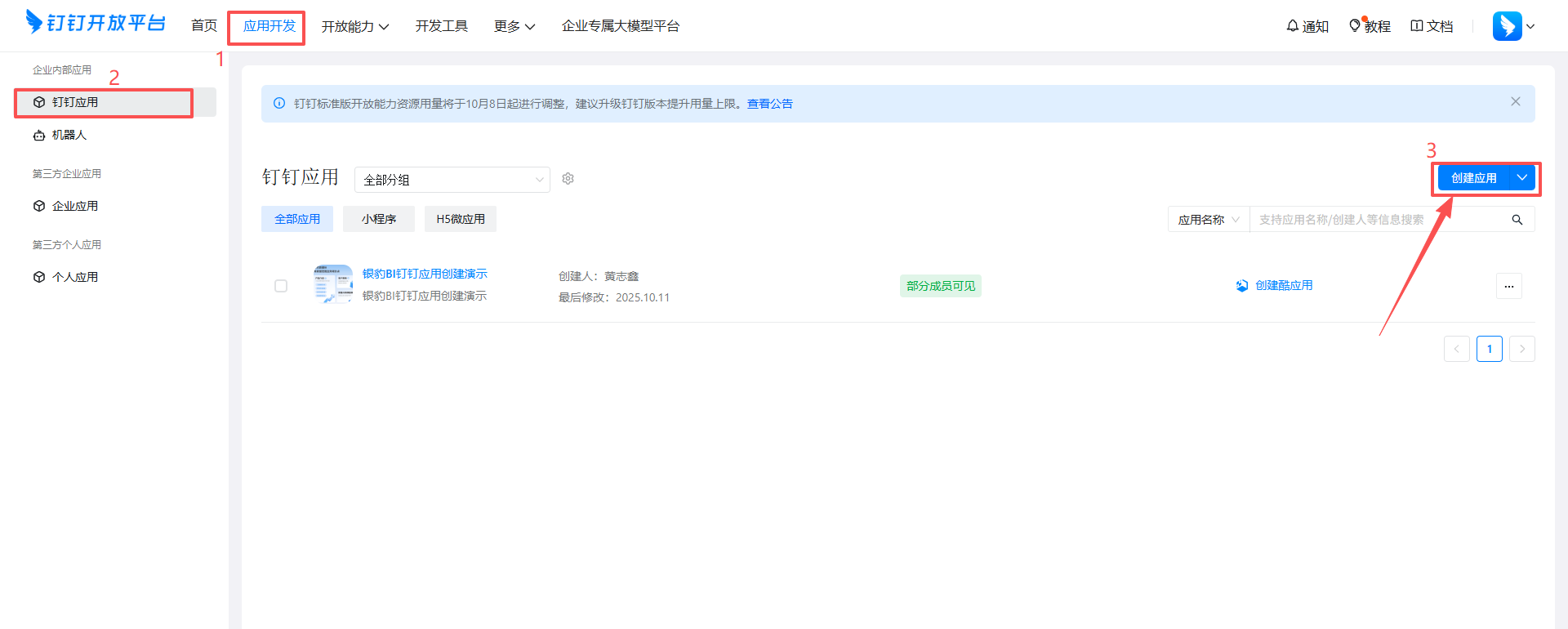1568x629 pixels.
Task: Click the info icon in banner
Action: pos(279,103)
